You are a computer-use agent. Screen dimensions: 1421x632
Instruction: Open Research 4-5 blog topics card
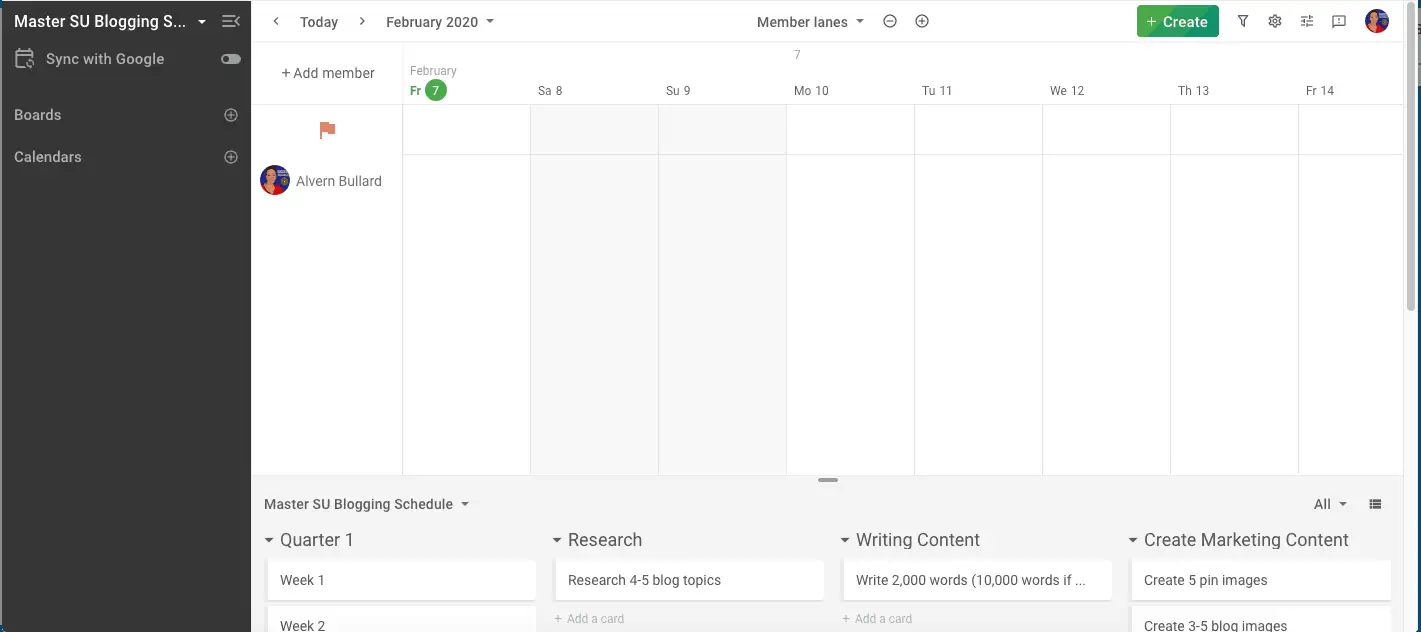[689, 580]
